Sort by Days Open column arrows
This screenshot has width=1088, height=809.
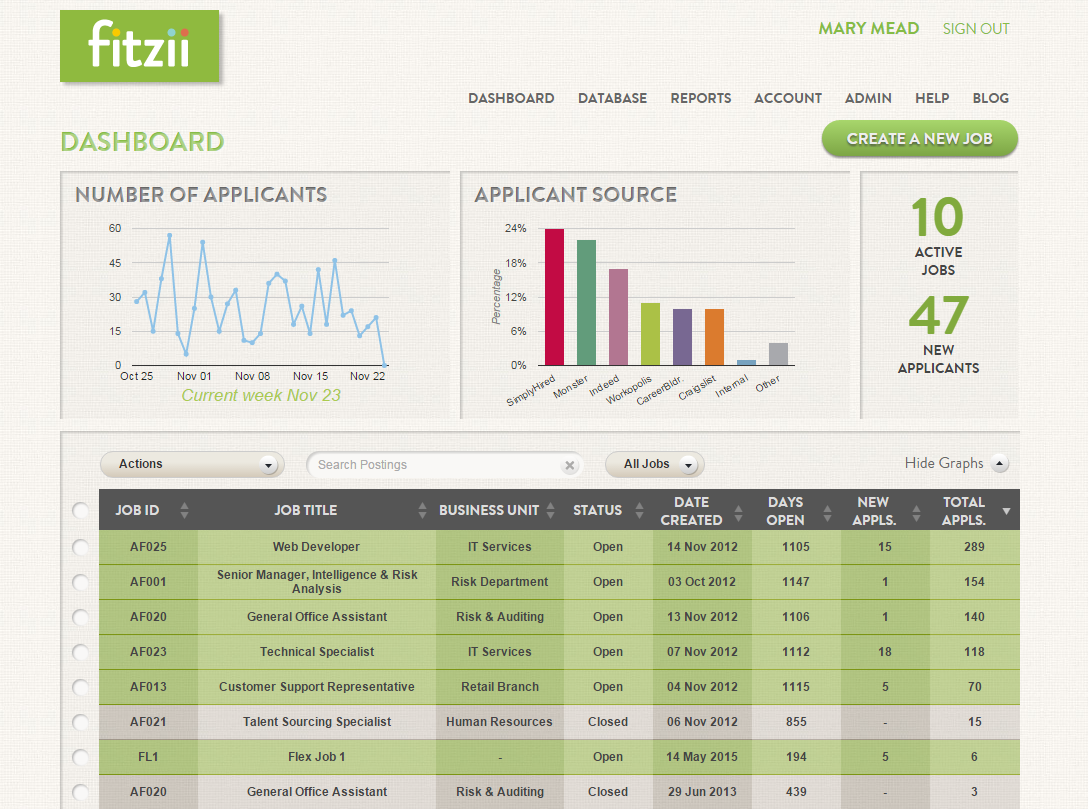point(827,513)
